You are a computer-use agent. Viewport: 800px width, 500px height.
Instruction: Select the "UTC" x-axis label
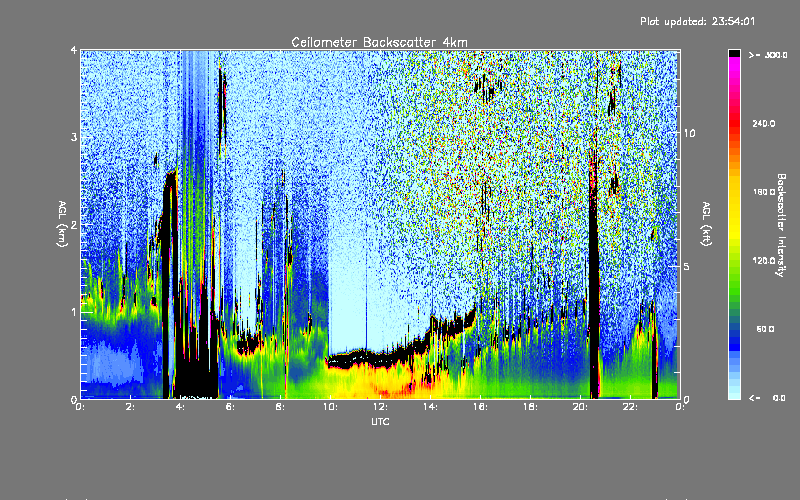(x=380, y=421)
